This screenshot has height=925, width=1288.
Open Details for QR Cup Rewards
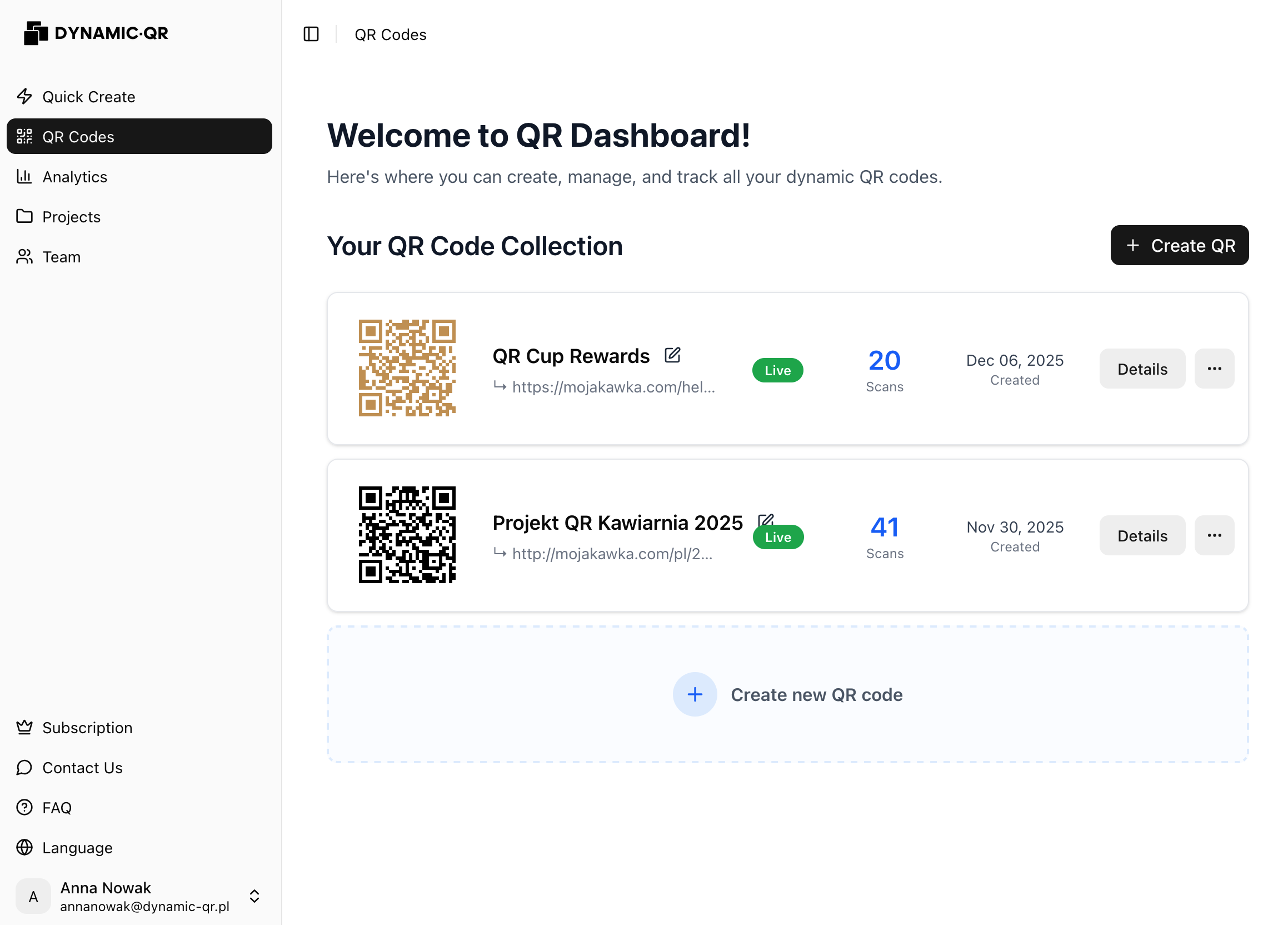(x=1142, y=369)
